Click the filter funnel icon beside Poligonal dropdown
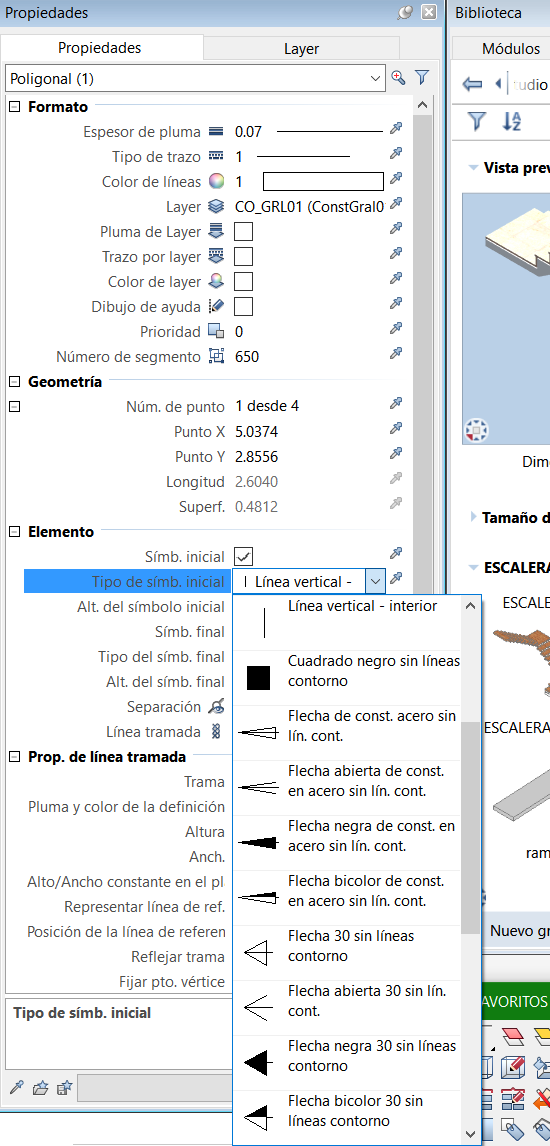Viewport: 550px width, 1146px height. (x=421, y=77)
